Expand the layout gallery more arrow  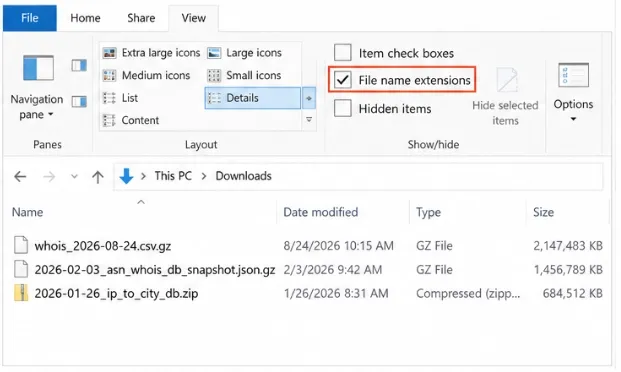pyautogui.click(x=309, y=119)
